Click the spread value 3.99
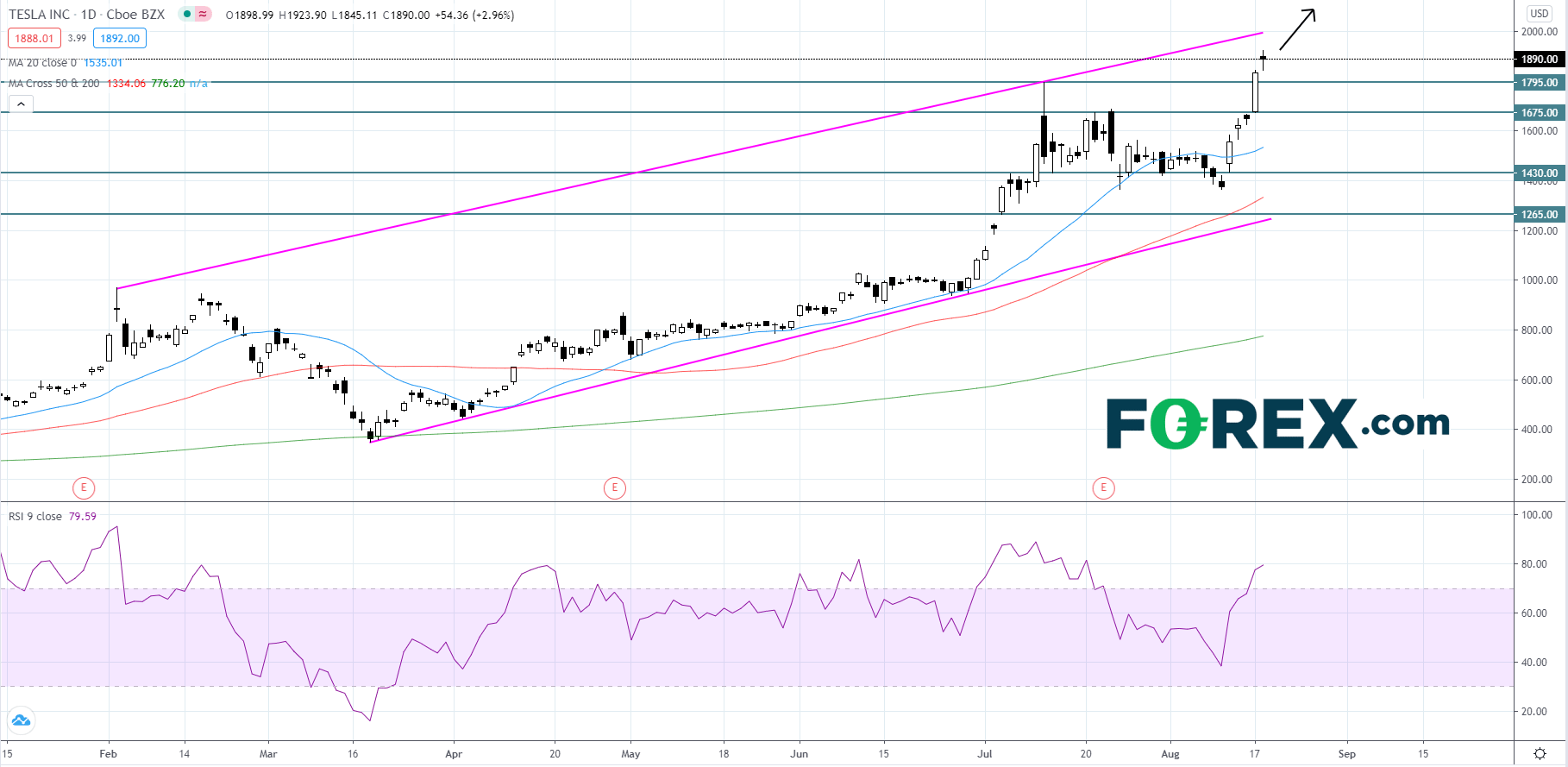The height and width of the screenshot is (767, 1568). (x=77, y=38)
